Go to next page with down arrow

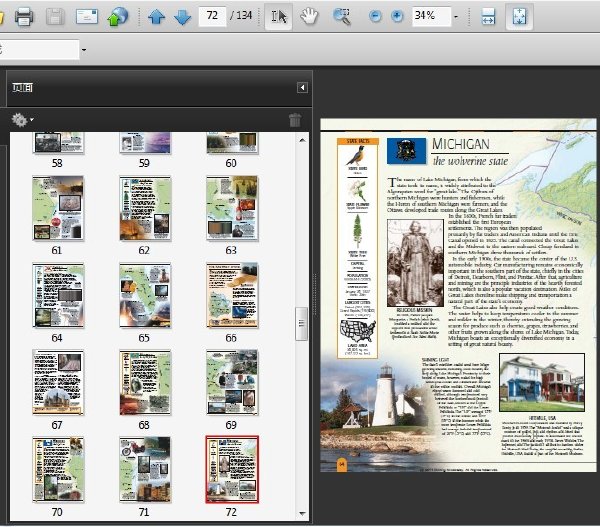[183, 17]
